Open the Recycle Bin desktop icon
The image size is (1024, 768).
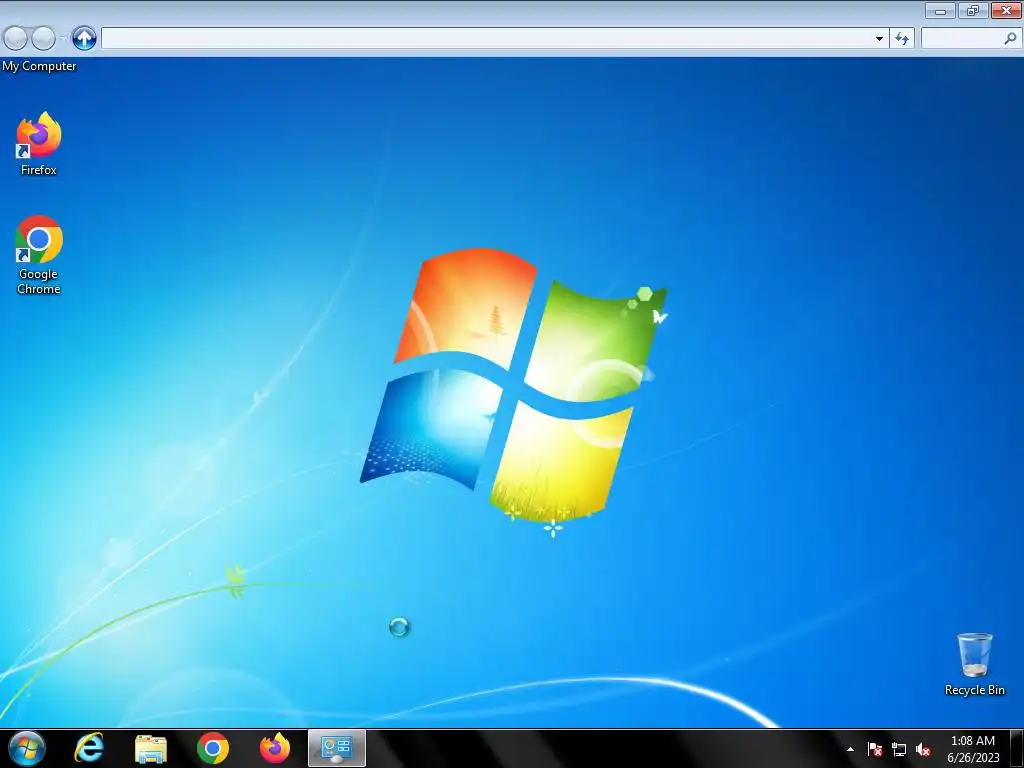pyautogui.click(x=974, y=664)
